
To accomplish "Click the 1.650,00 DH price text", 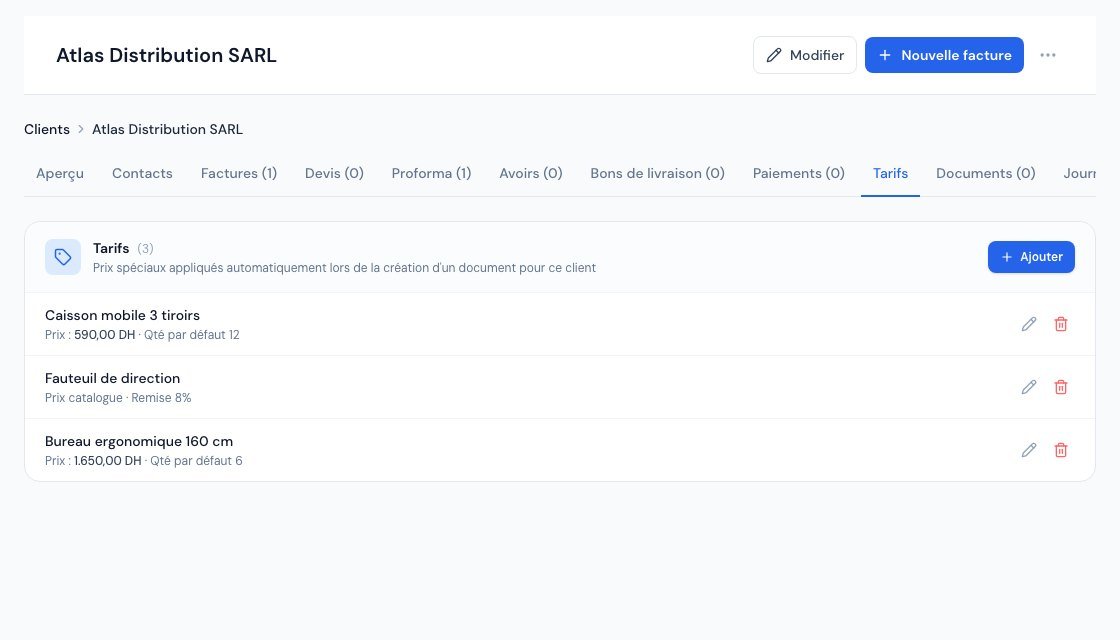I will tap(108, 461).
